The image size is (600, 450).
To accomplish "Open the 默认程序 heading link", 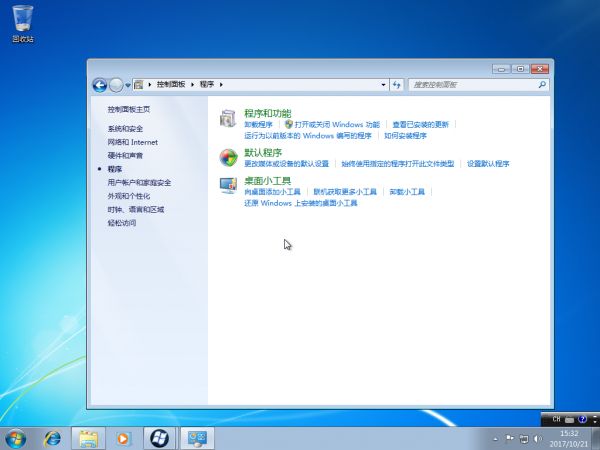I will click(x=263, y=153).
